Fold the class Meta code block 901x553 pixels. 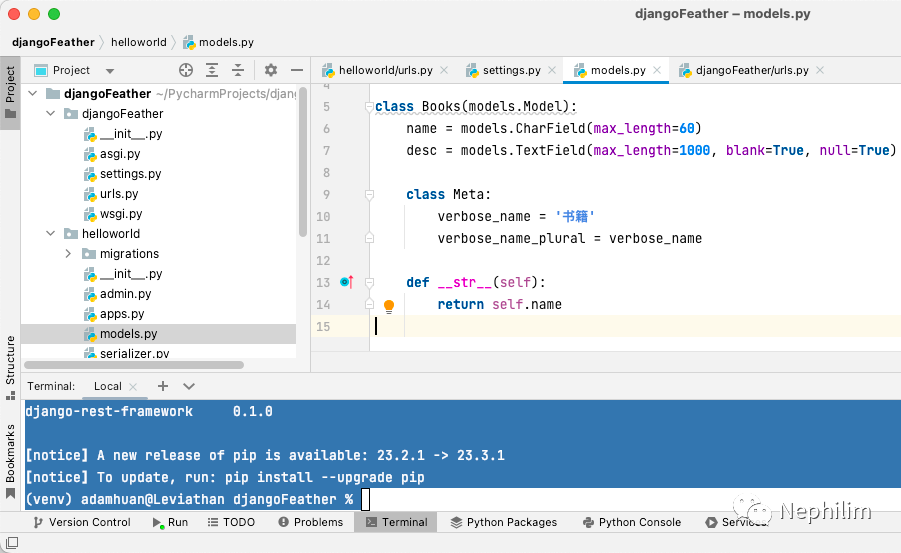click(369, 194)
